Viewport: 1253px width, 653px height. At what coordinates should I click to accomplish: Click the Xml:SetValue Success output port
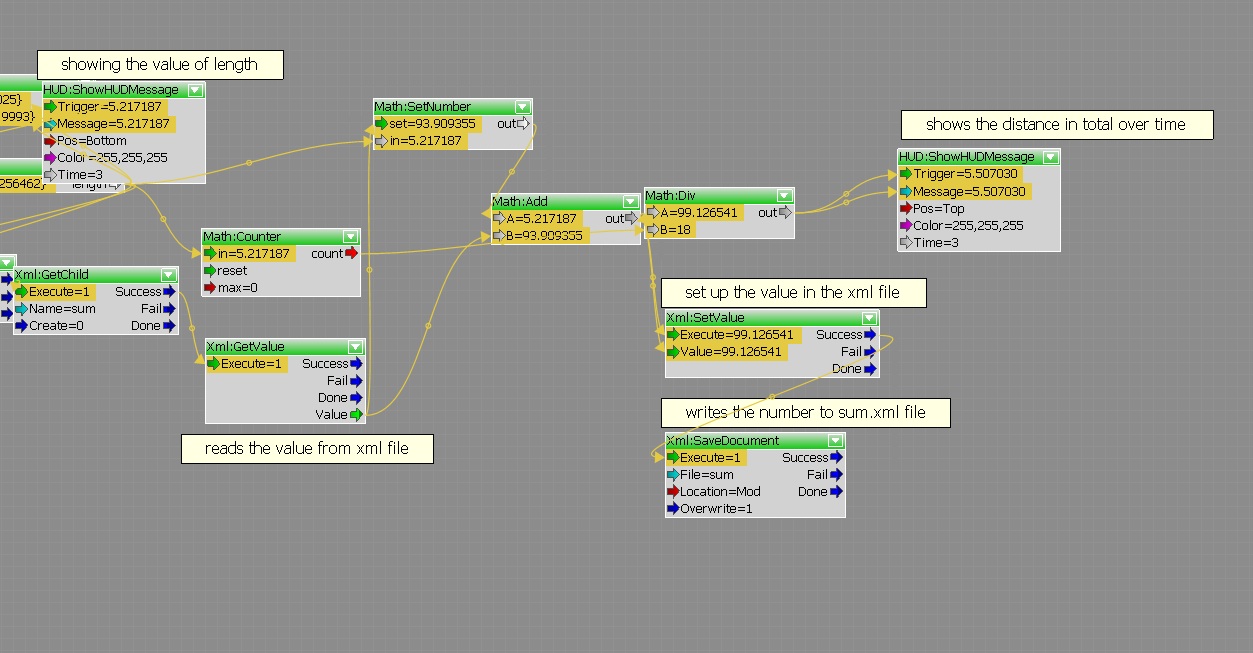click(870, 335)
